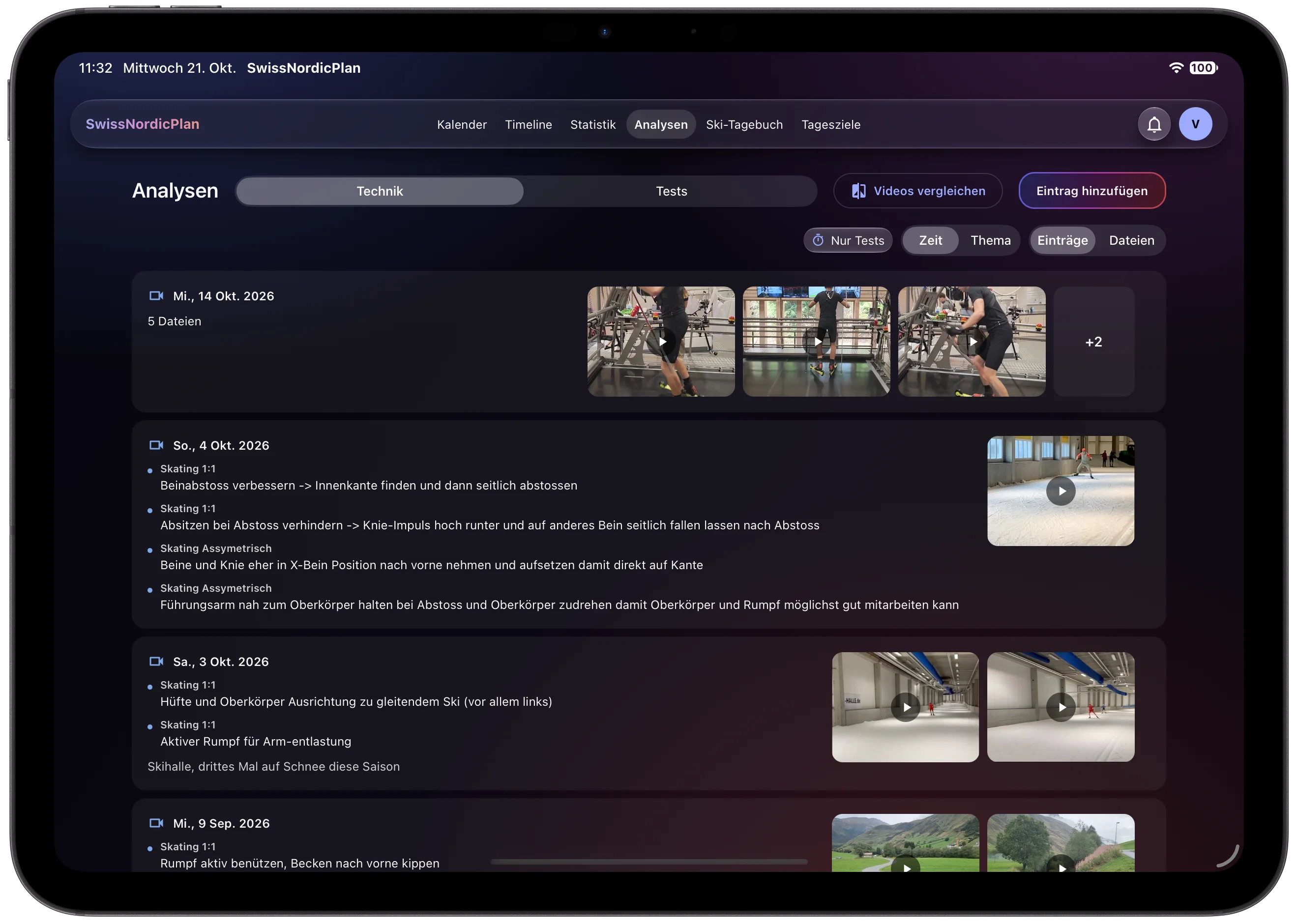Click the Videos vergleichen button
This screenshot has width=1298, height=924.
(918, 191)
